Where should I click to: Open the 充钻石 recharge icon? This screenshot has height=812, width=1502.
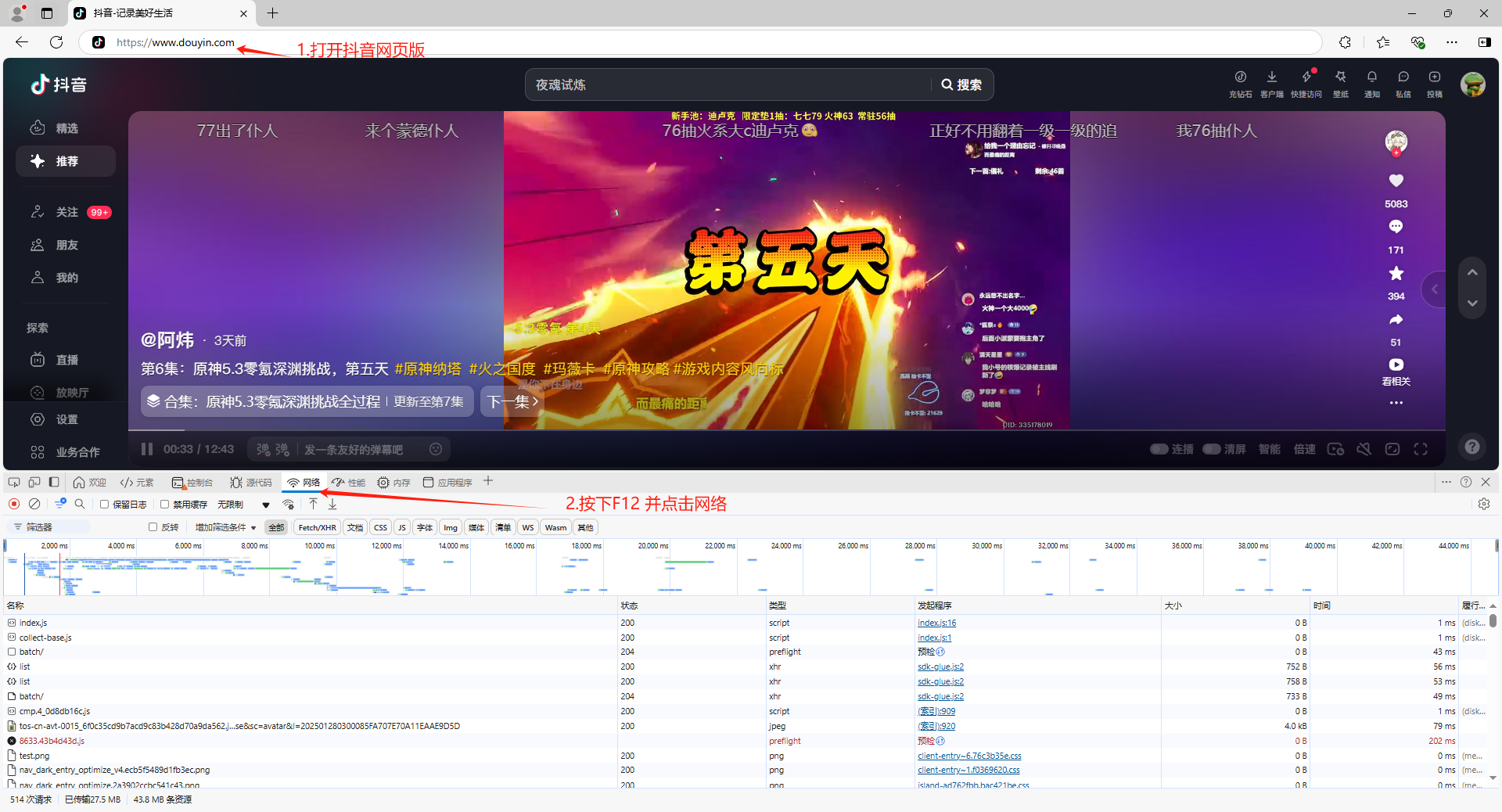click(x=1240, y=77)
